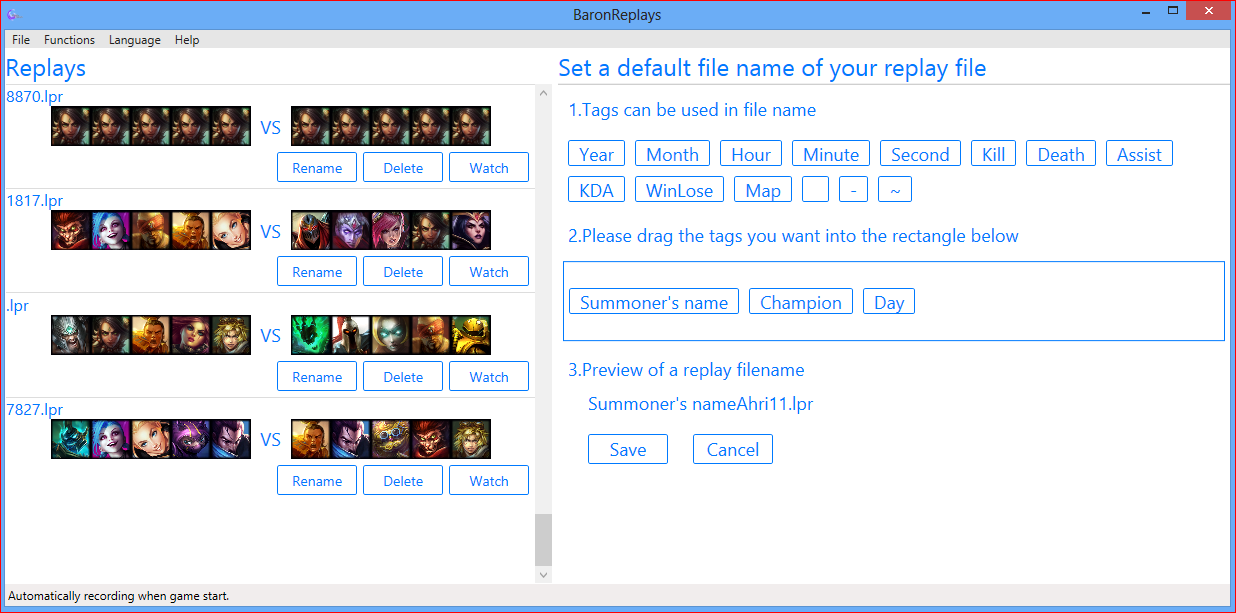Screen dimensions: 1236x613
Task: Select the Month tag
Action: tap(673, 154)
